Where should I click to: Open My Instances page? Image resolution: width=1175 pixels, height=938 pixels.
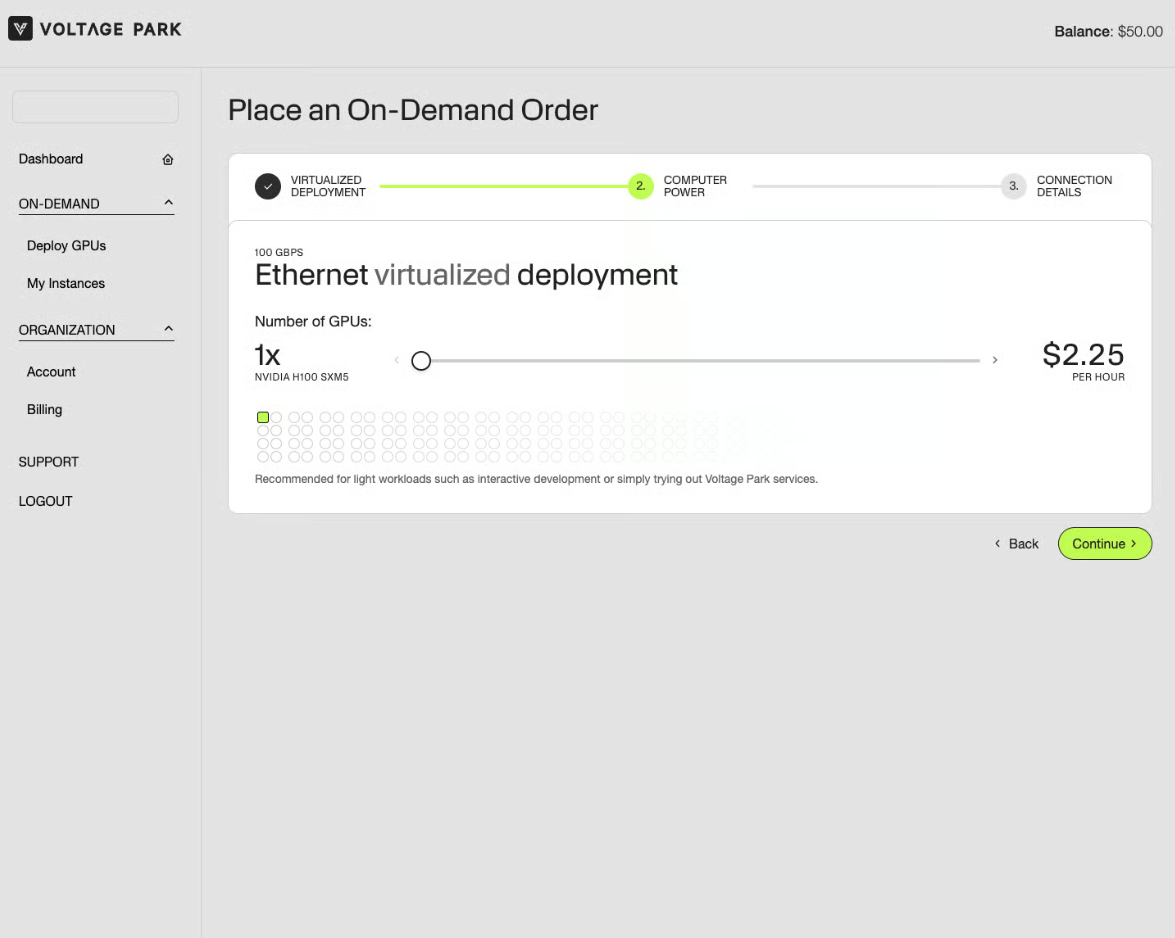point(66,284)
